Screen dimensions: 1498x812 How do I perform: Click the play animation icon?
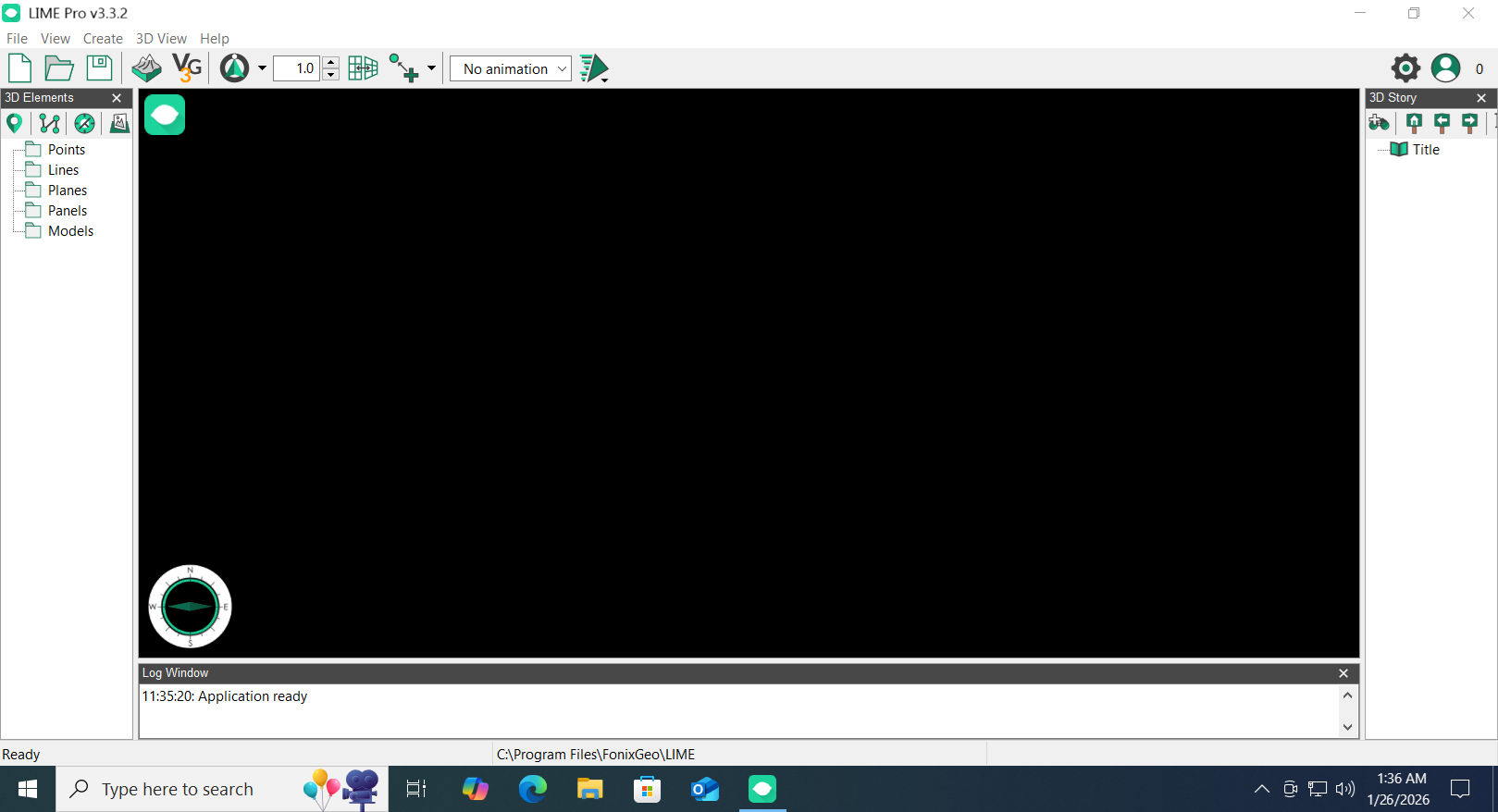[594, 68]
